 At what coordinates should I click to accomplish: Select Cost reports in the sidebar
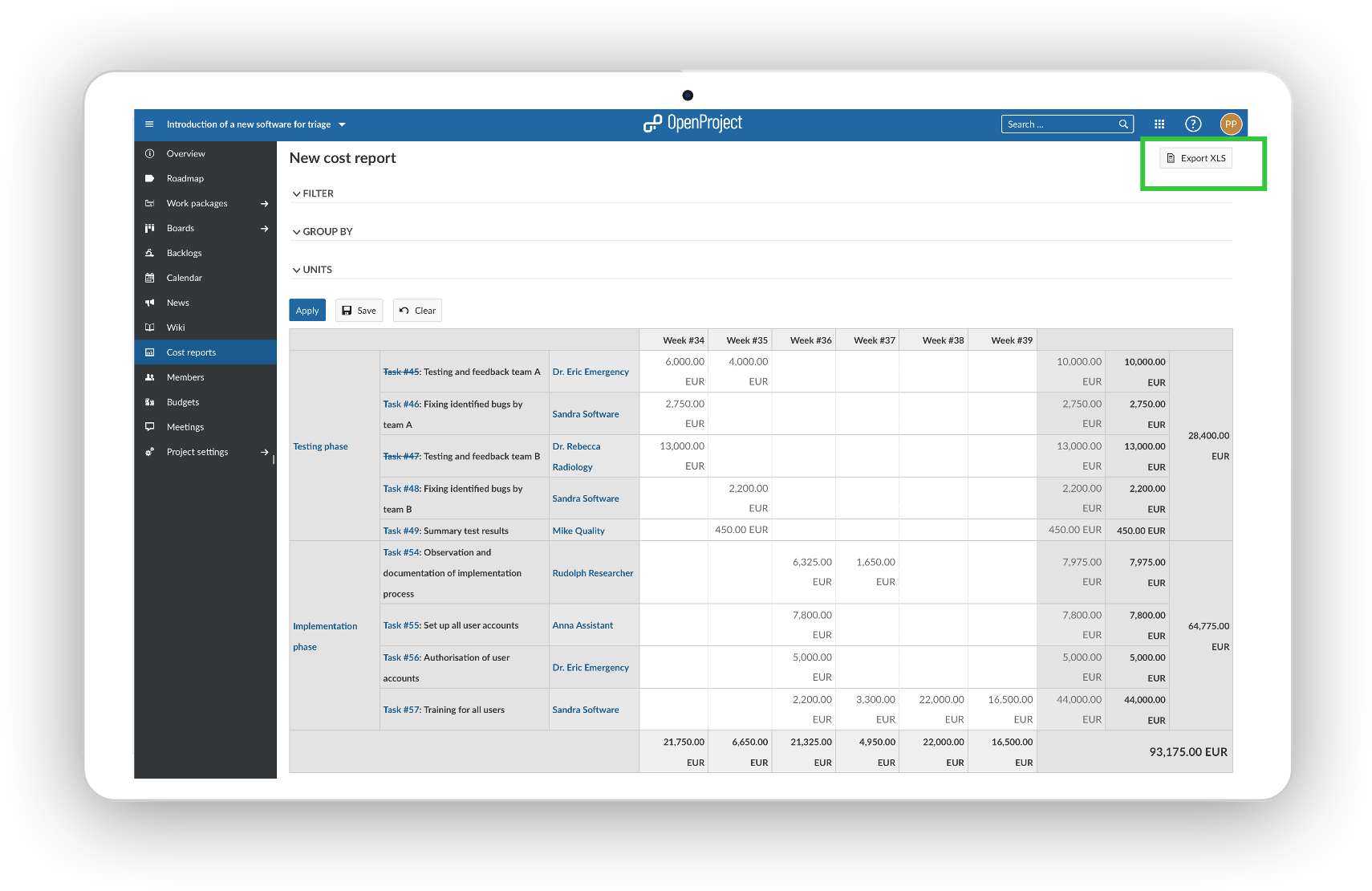[x=191, y=352]
